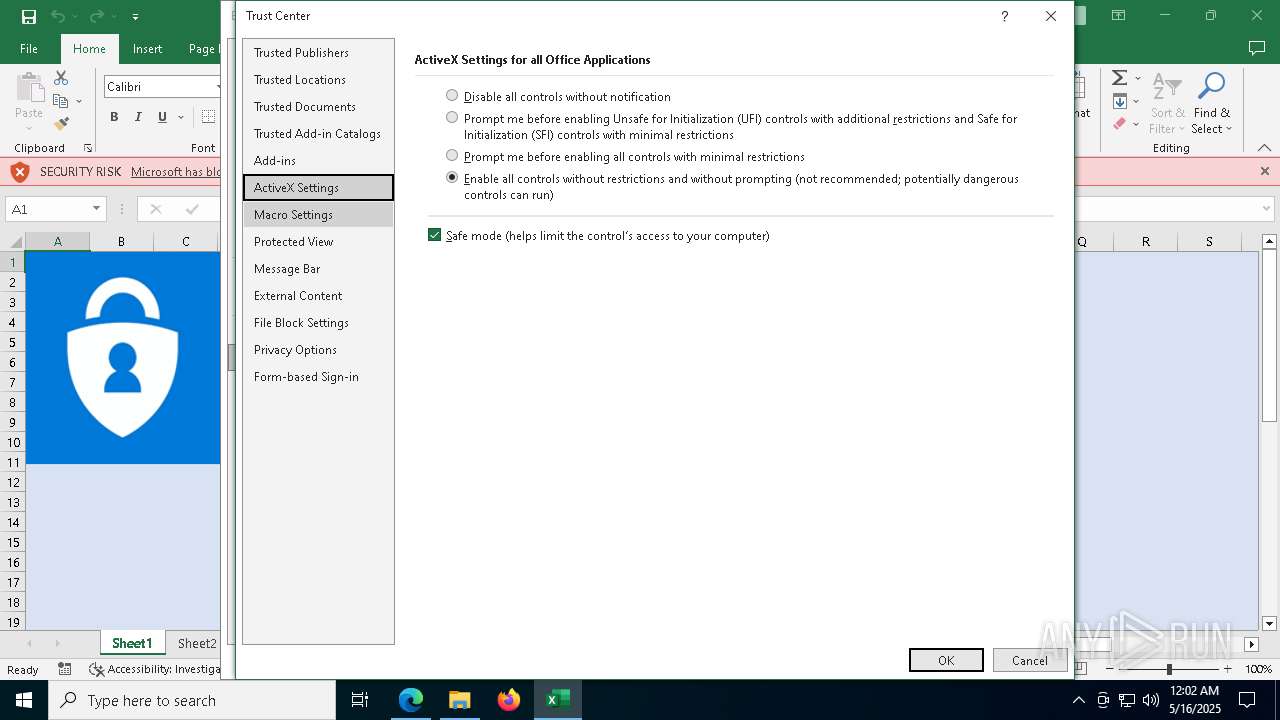Viewport: 1280px width, 720px height.
Task: Click the Cut scissors icon
Action: (x=61, y=78)
